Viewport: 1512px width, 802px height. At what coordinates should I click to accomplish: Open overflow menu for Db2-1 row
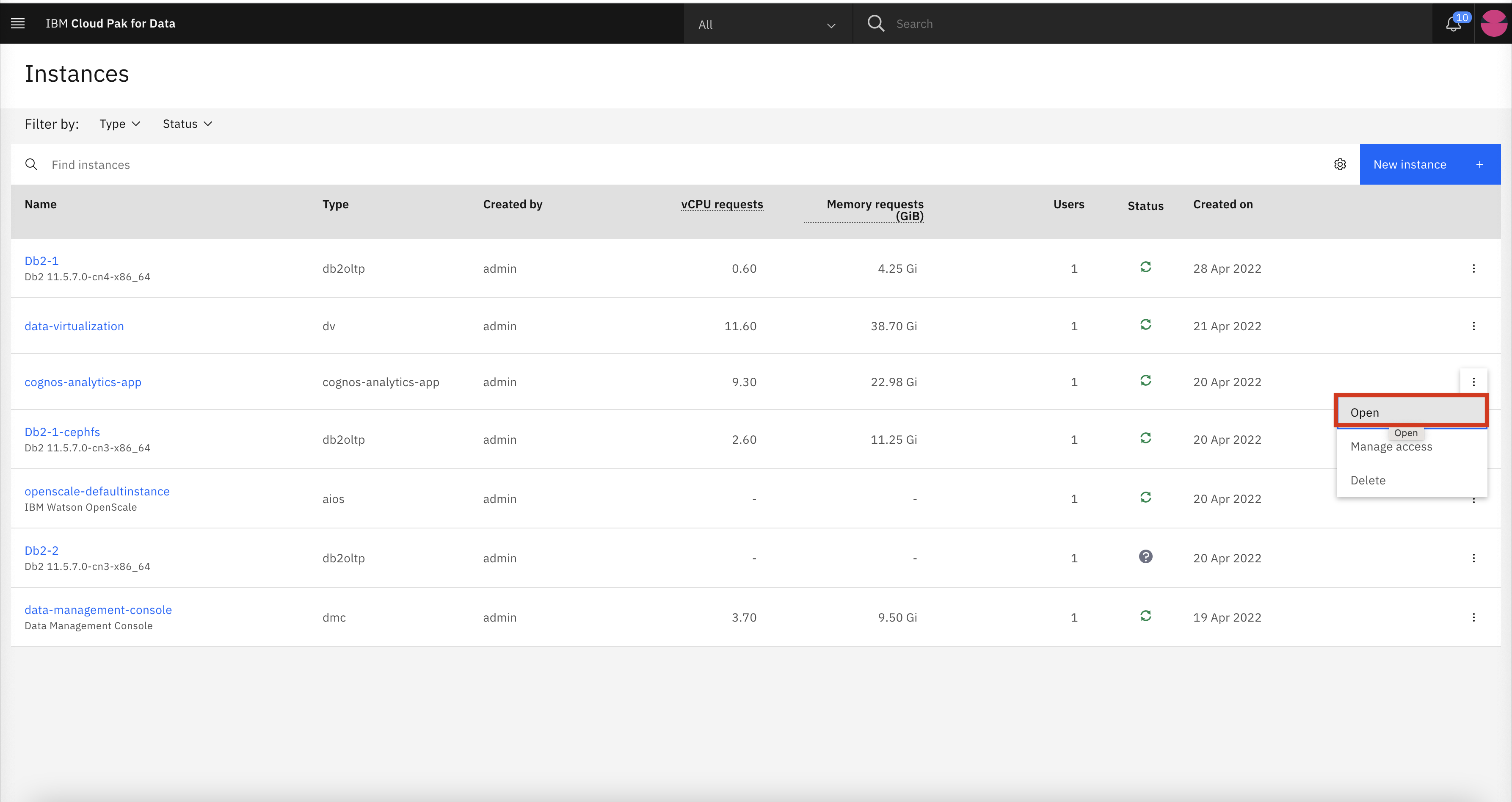tap(1473, 268)
